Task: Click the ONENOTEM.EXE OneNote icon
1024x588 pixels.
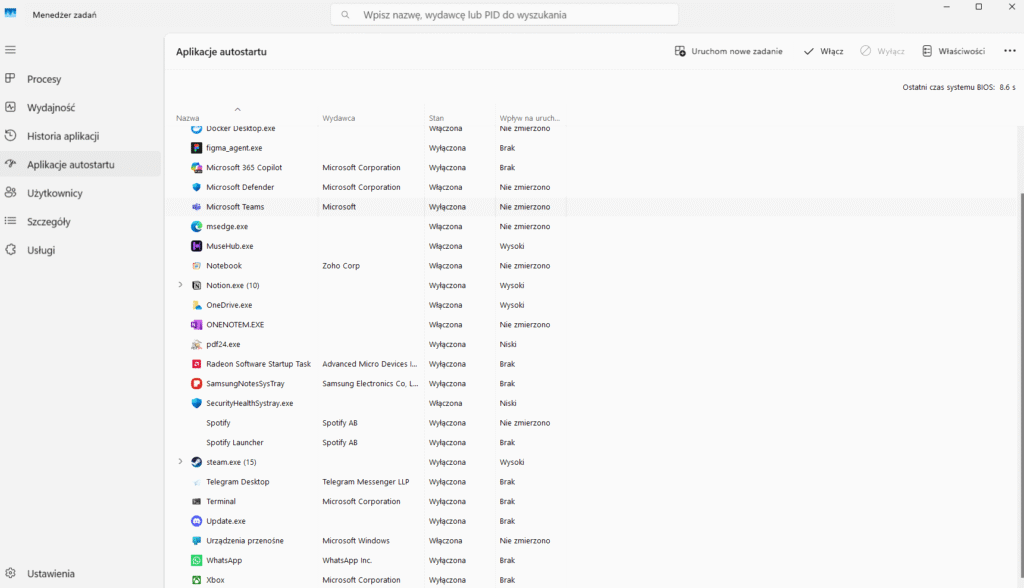Action: 197,325
